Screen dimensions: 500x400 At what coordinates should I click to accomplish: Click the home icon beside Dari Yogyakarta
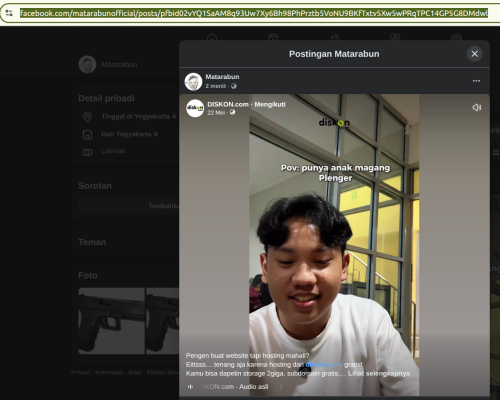point(87,134)
